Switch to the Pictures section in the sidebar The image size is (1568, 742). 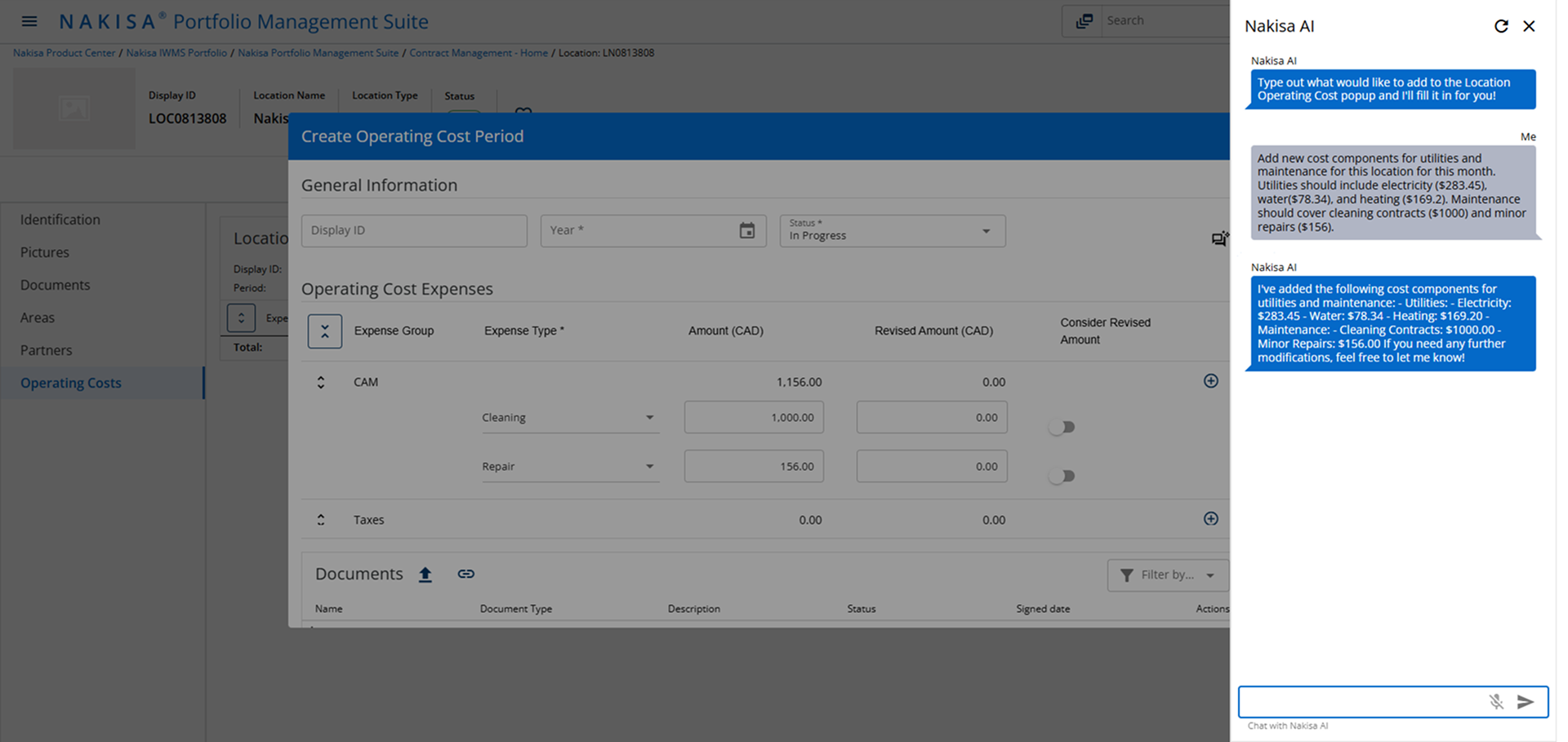[x=45, y=252]
